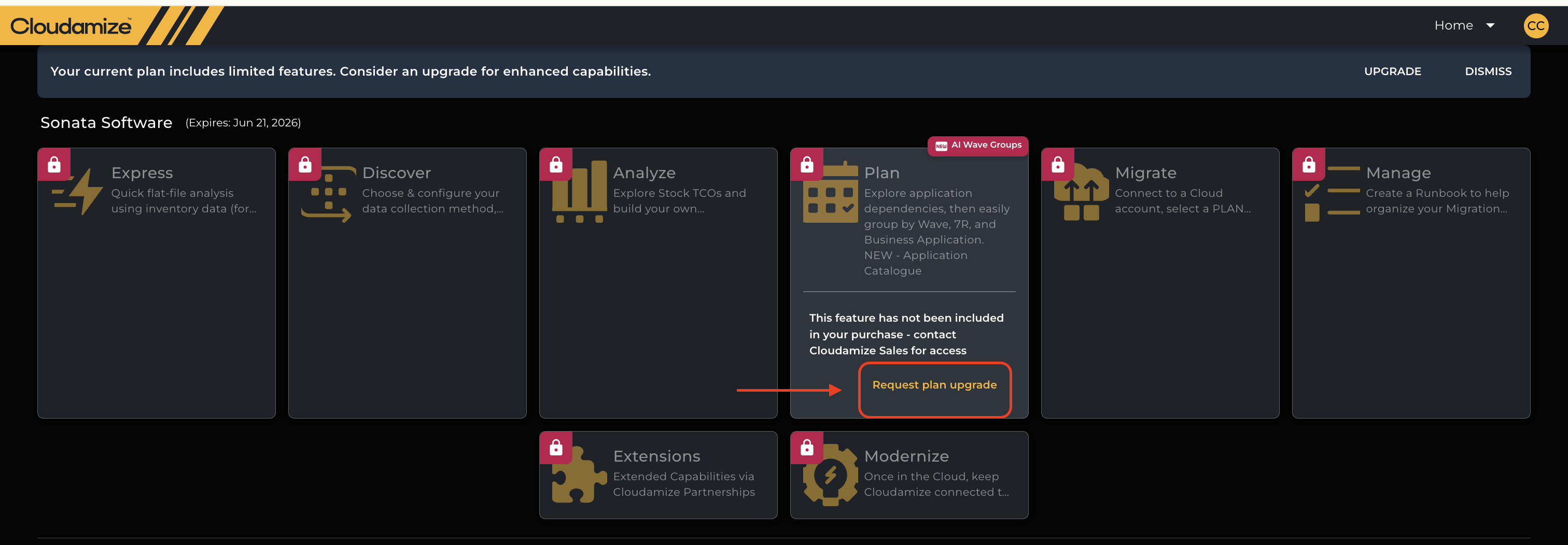The width and height of the screenshot is (1568, 545).
Task: Click Request plan upgrade
Action: (x=934, y=385)
